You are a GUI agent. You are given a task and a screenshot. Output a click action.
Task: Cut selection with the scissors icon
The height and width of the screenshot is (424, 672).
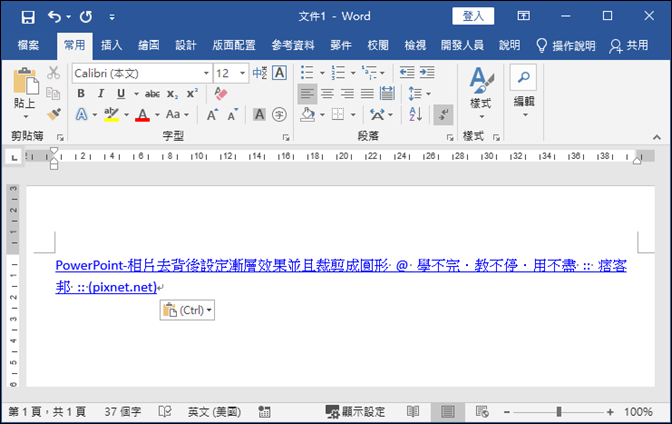pos(53,73)
